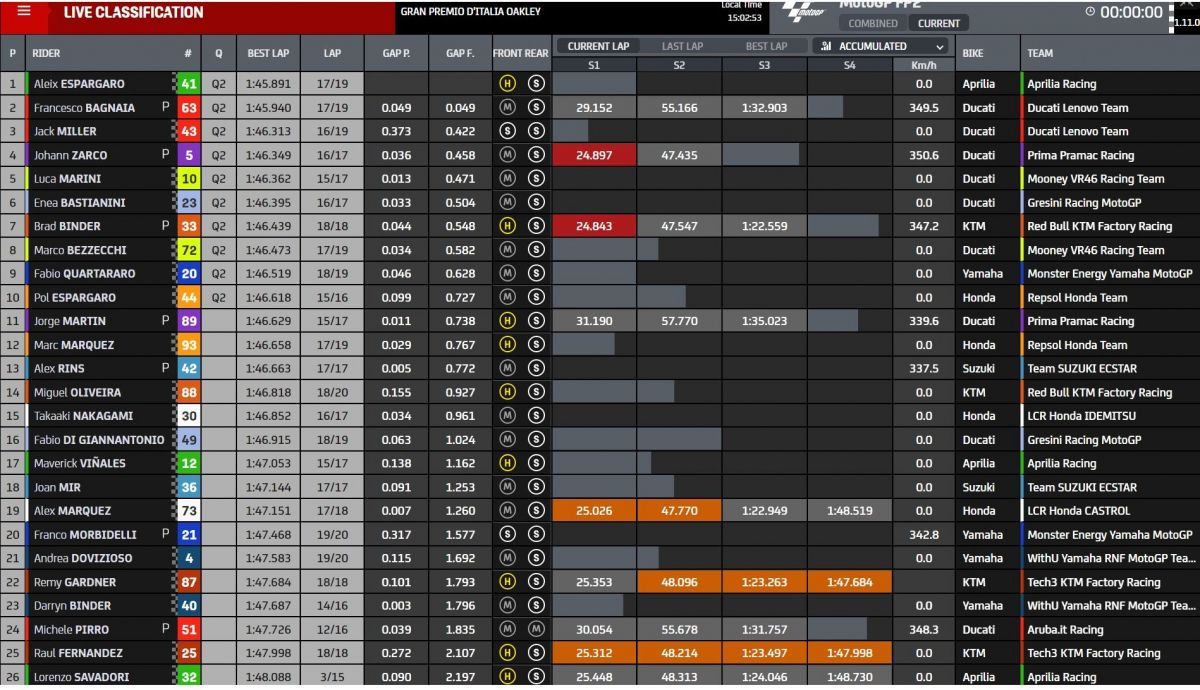Click rear tyre S icon for Fabio Quartararo
This screenshot has width=1200, height=690.
coord(536,274)
